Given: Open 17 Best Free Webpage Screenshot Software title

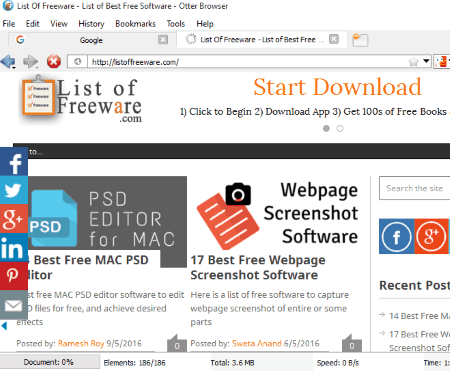Looking at the screenshot, I should [258, 267].
